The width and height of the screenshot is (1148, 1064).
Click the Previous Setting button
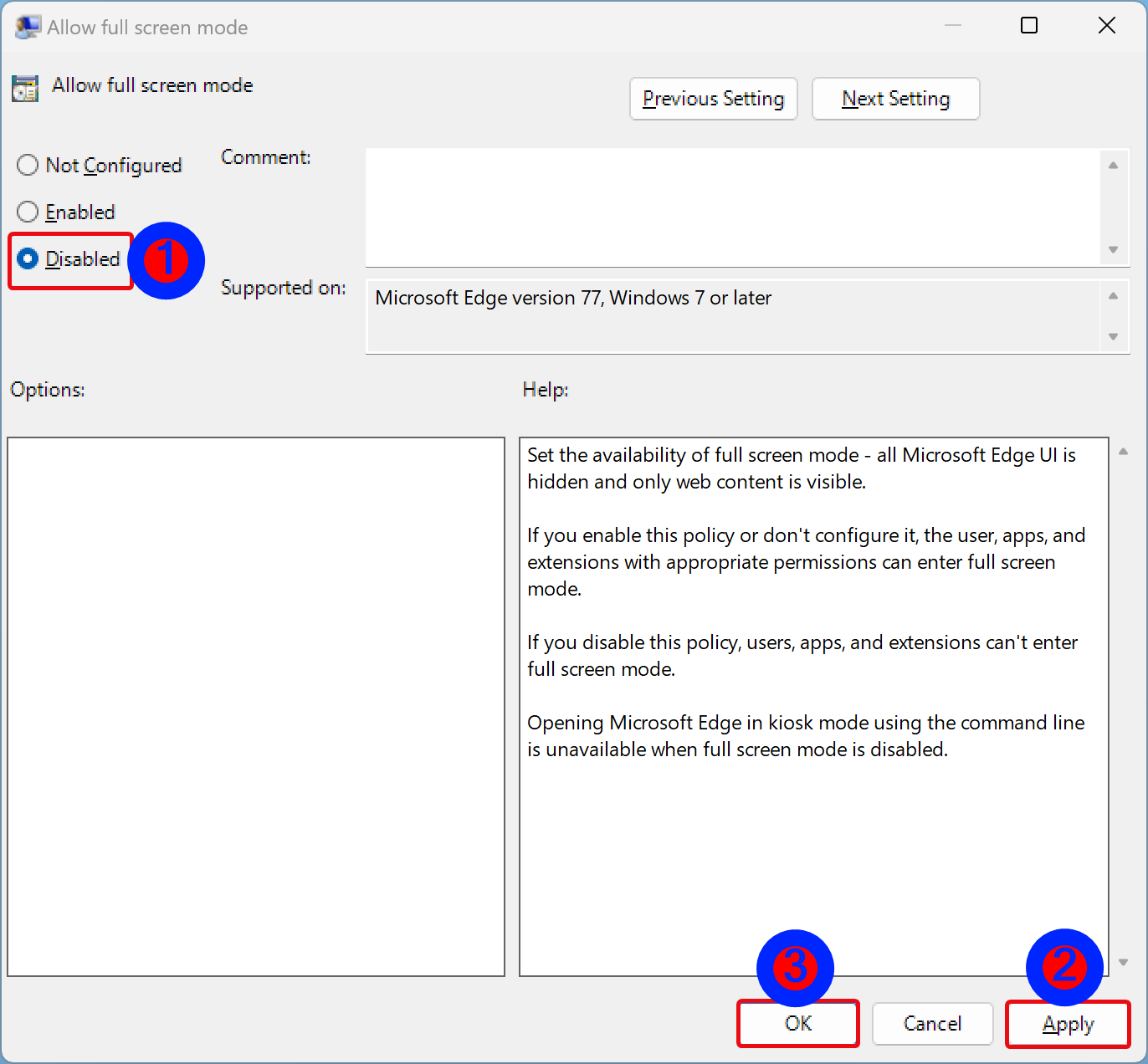point(713,99)
